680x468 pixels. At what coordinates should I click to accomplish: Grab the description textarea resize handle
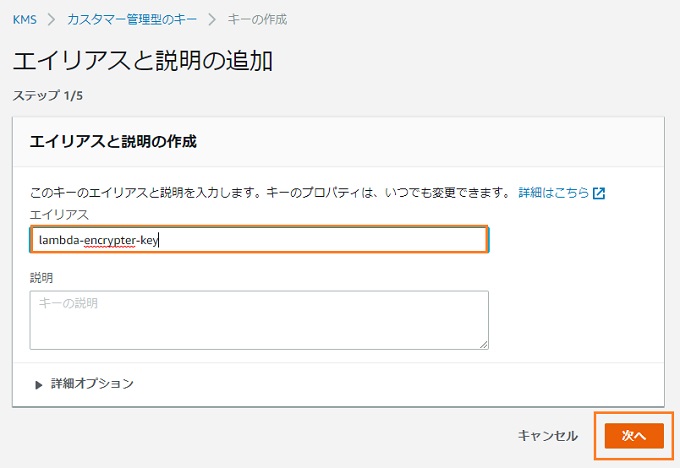pos(484,344)
